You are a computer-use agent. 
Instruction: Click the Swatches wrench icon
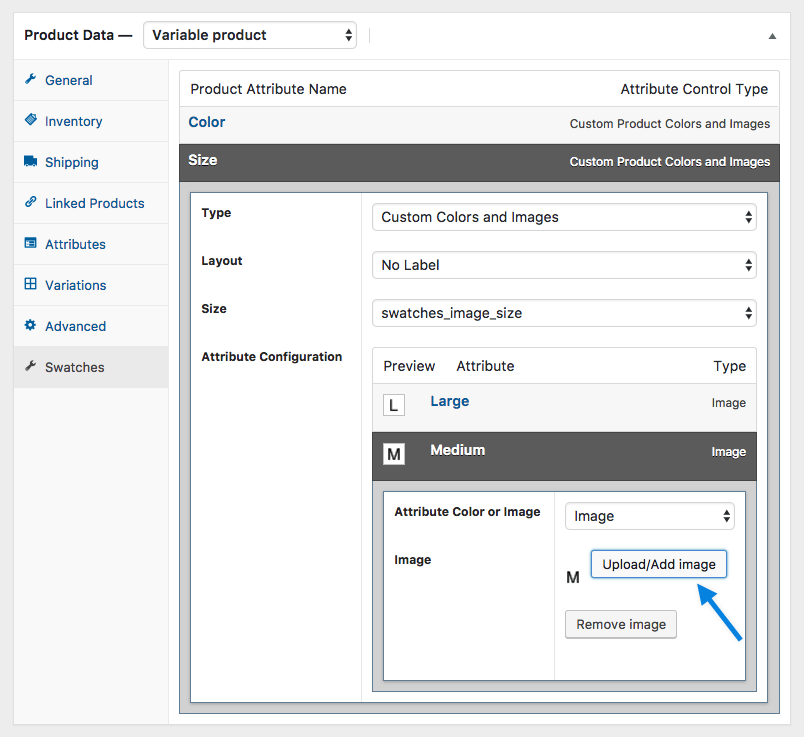[30, 367]
